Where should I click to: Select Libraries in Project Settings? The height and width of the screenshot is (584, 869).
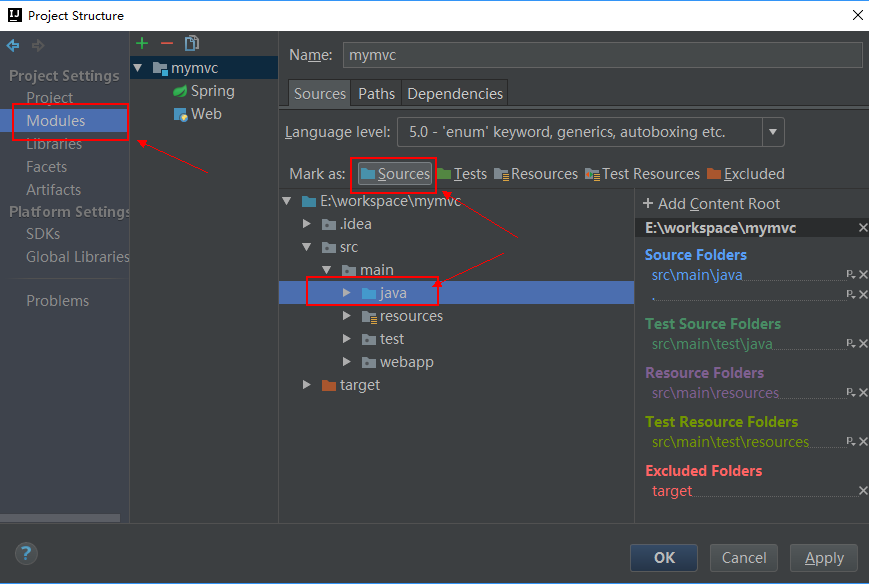[x=54, y=144]
